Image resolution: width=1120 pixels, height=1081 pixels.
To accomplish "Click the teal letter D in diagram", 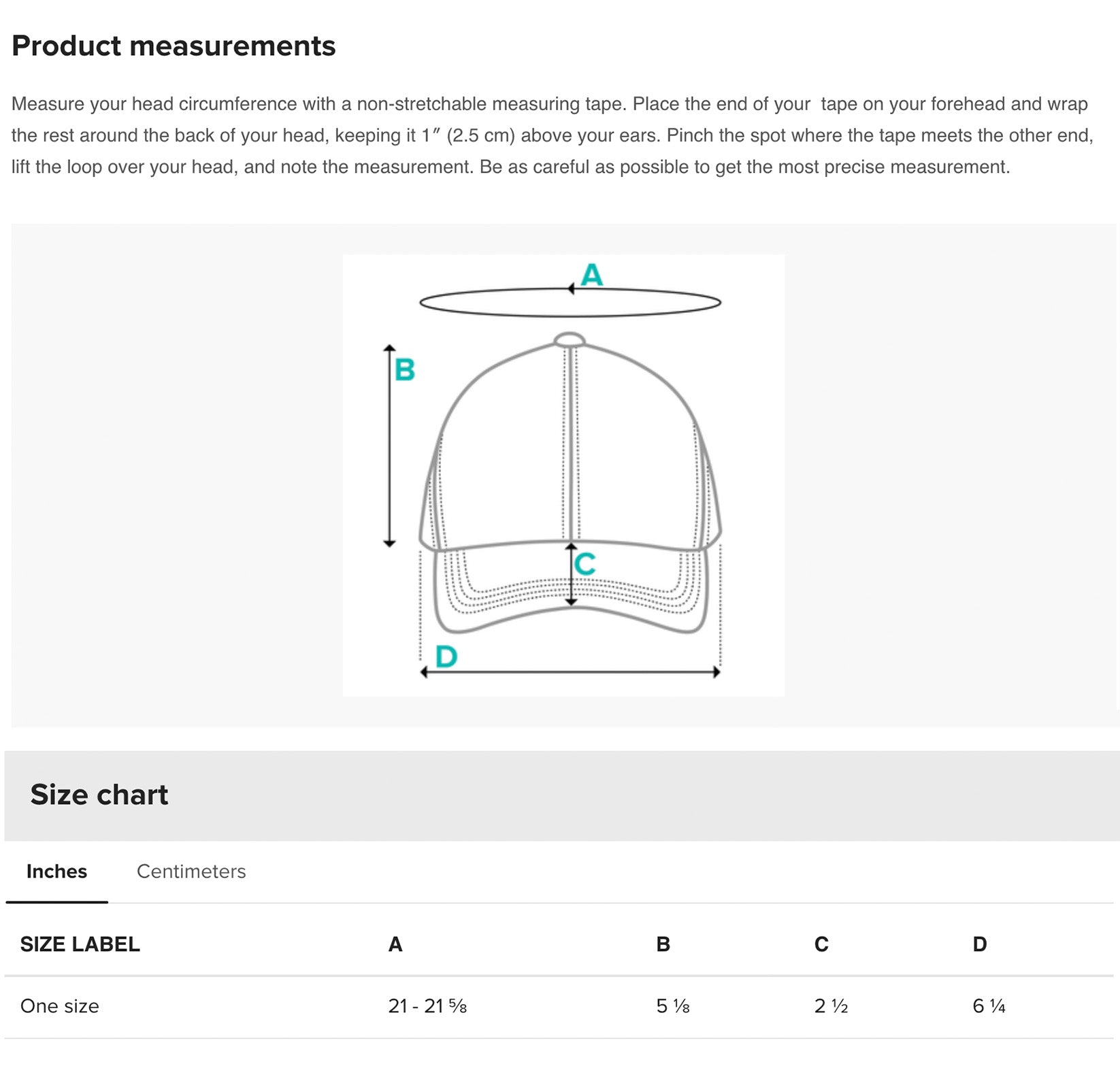I will click(x=446, y=657).
